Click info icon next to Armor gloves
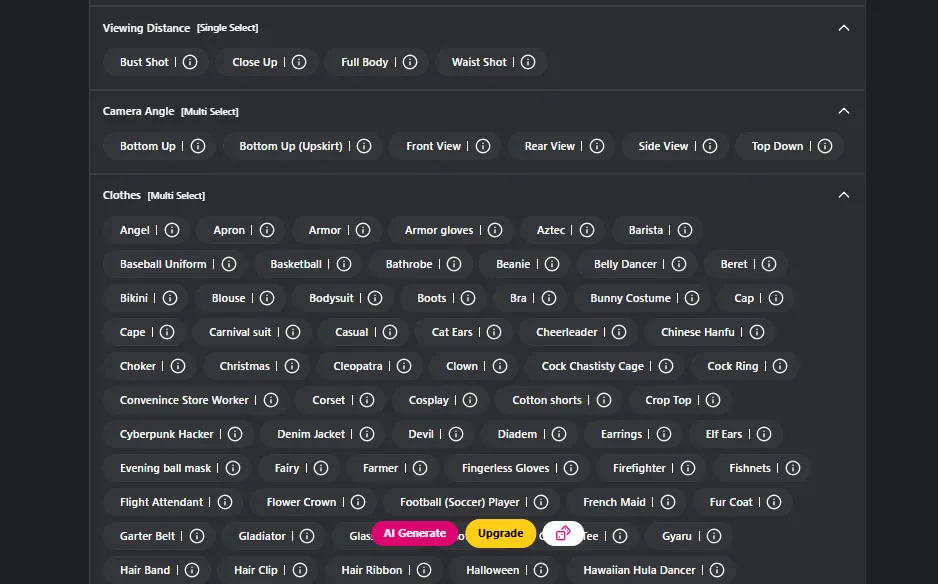 [495, 230]
